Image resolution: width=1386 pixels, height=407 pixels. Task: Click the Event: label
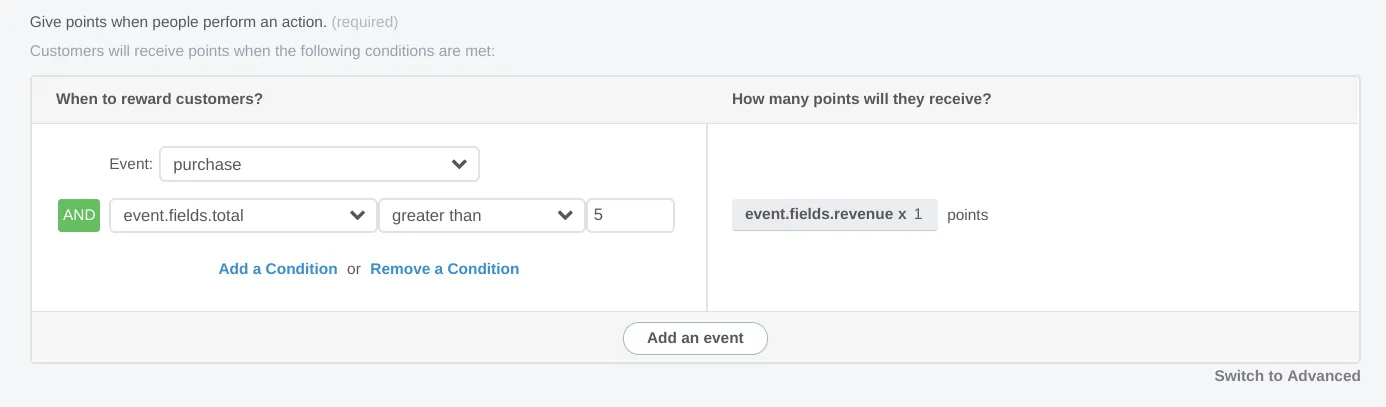click(131, 164)
